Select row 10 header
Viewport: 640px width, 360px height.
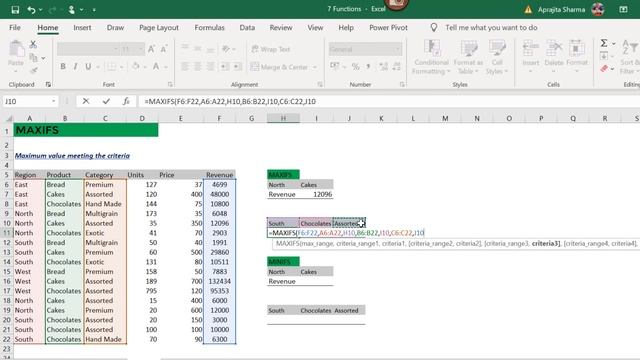pyautogui.click(x=7, y=223)
